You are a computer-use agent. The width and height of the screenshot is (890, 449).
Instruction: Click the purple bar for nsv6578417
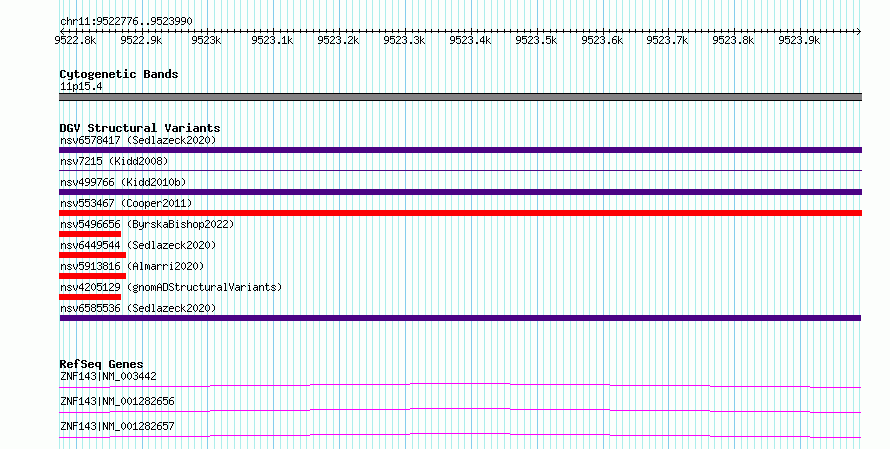[x=460, y=150]
